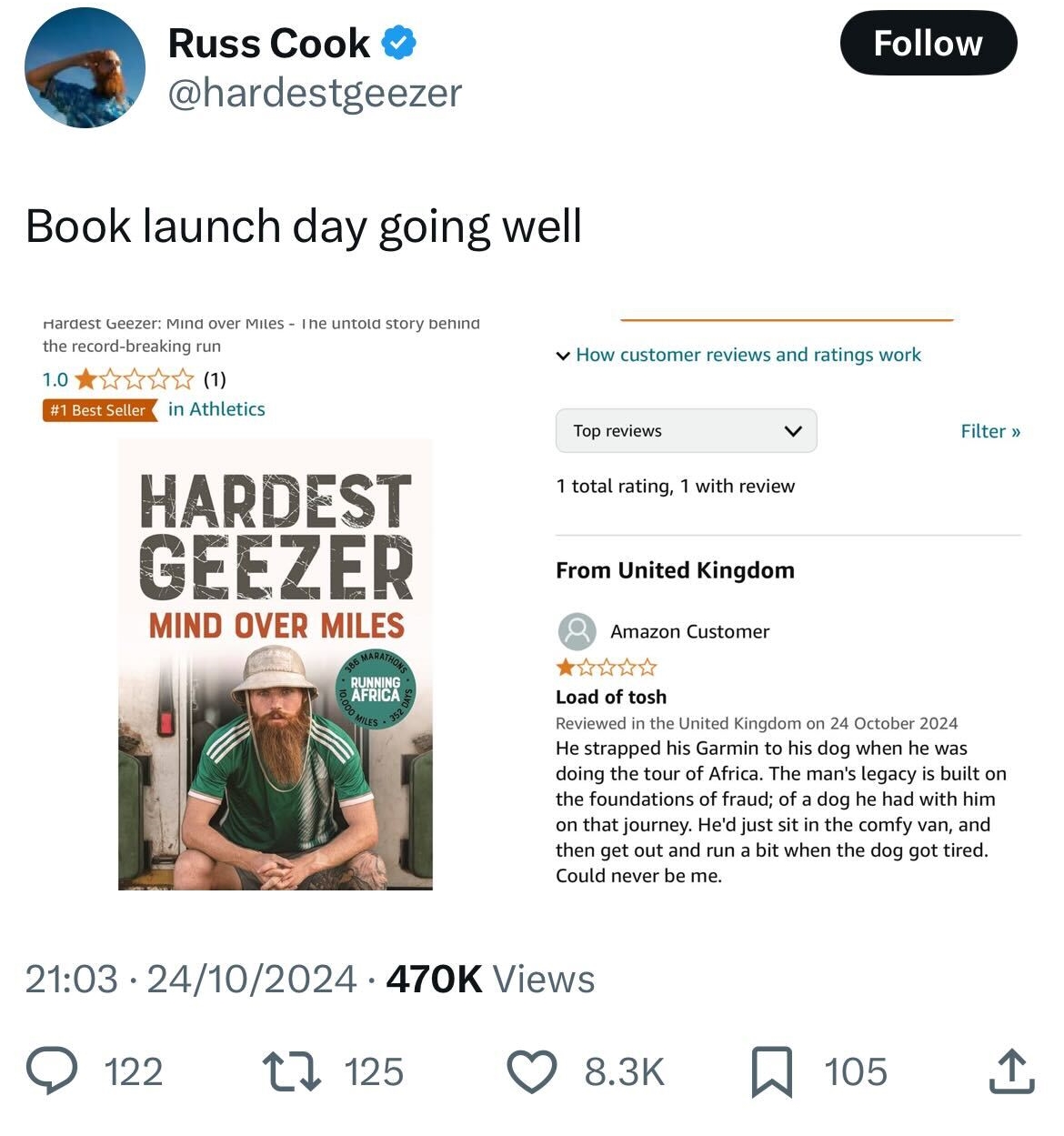Screen dimensions: 1064x1136
Task: Open the Top reviews sort dropdown
Action: pos(687,430)
